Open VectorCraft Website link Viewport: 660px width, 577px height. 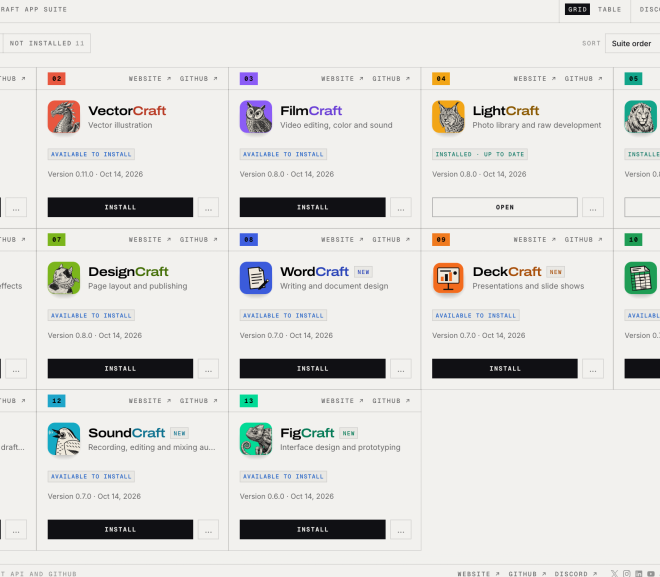[x=150, y=79]
